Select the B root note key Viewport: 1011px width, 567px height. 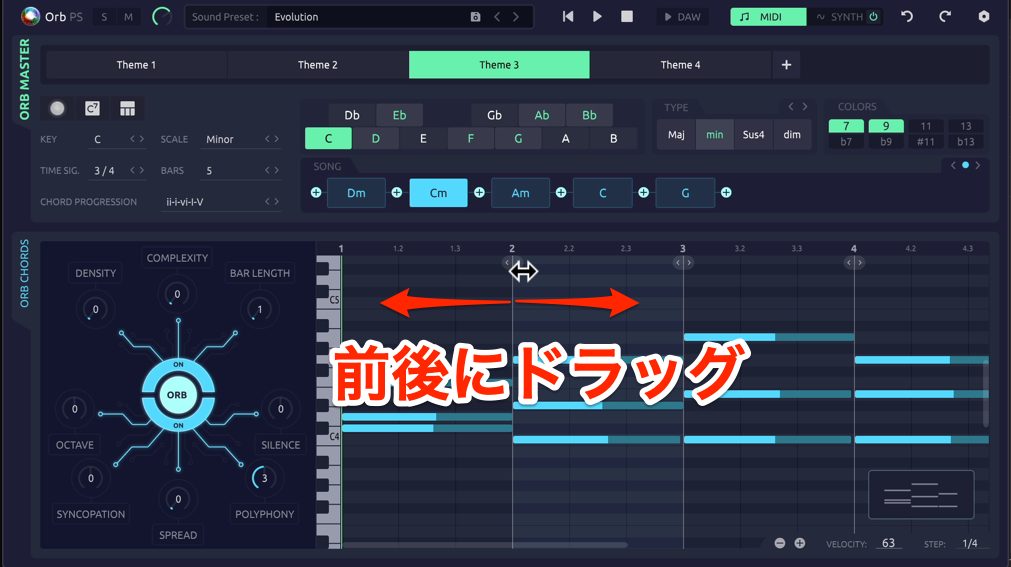[x=613, y=138]
